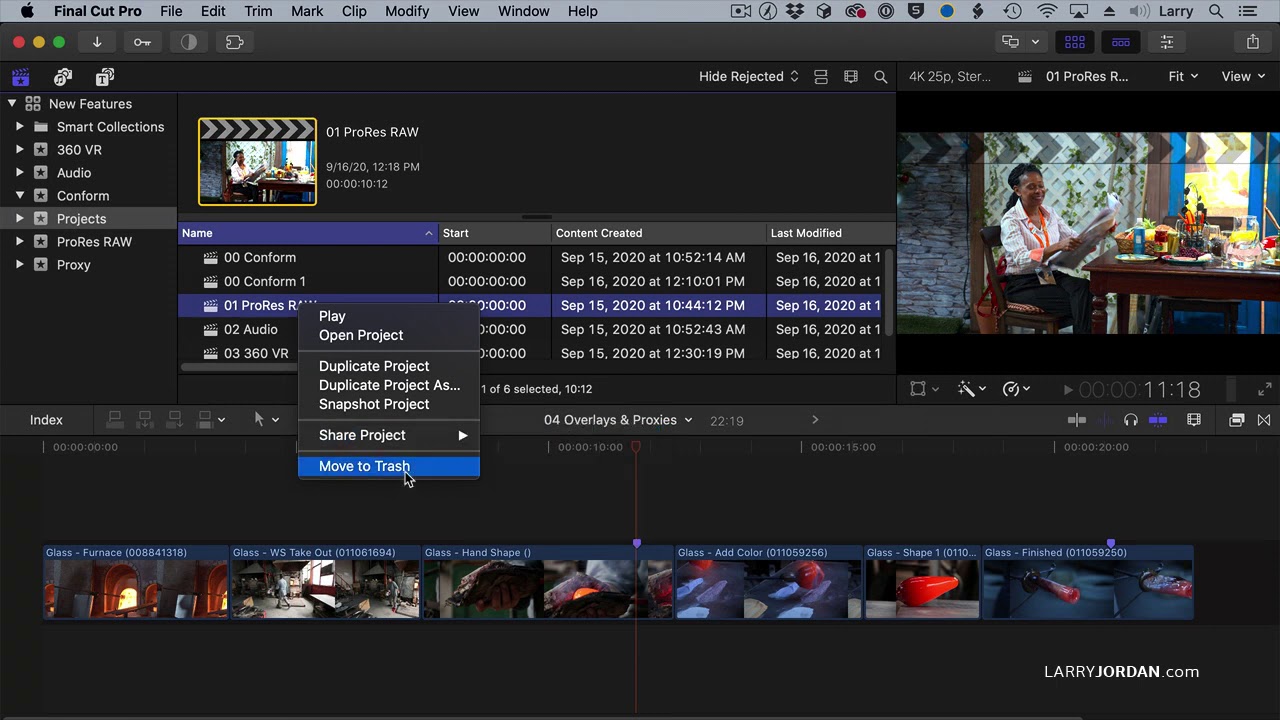Open Spotlight search in menu bar

(1216, 11)
